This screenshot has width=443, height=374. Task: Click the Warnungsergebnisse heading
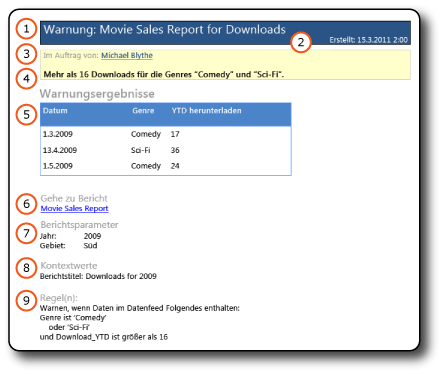tap(97, 94)
